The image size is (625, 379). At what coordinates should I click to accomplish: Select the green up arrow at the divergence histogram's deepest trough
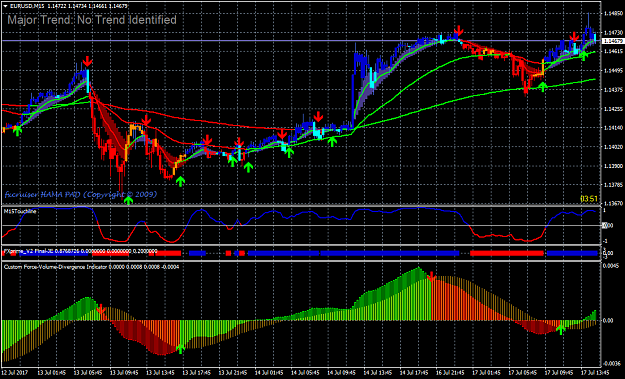pyautogui.click(x=181, y=349)
